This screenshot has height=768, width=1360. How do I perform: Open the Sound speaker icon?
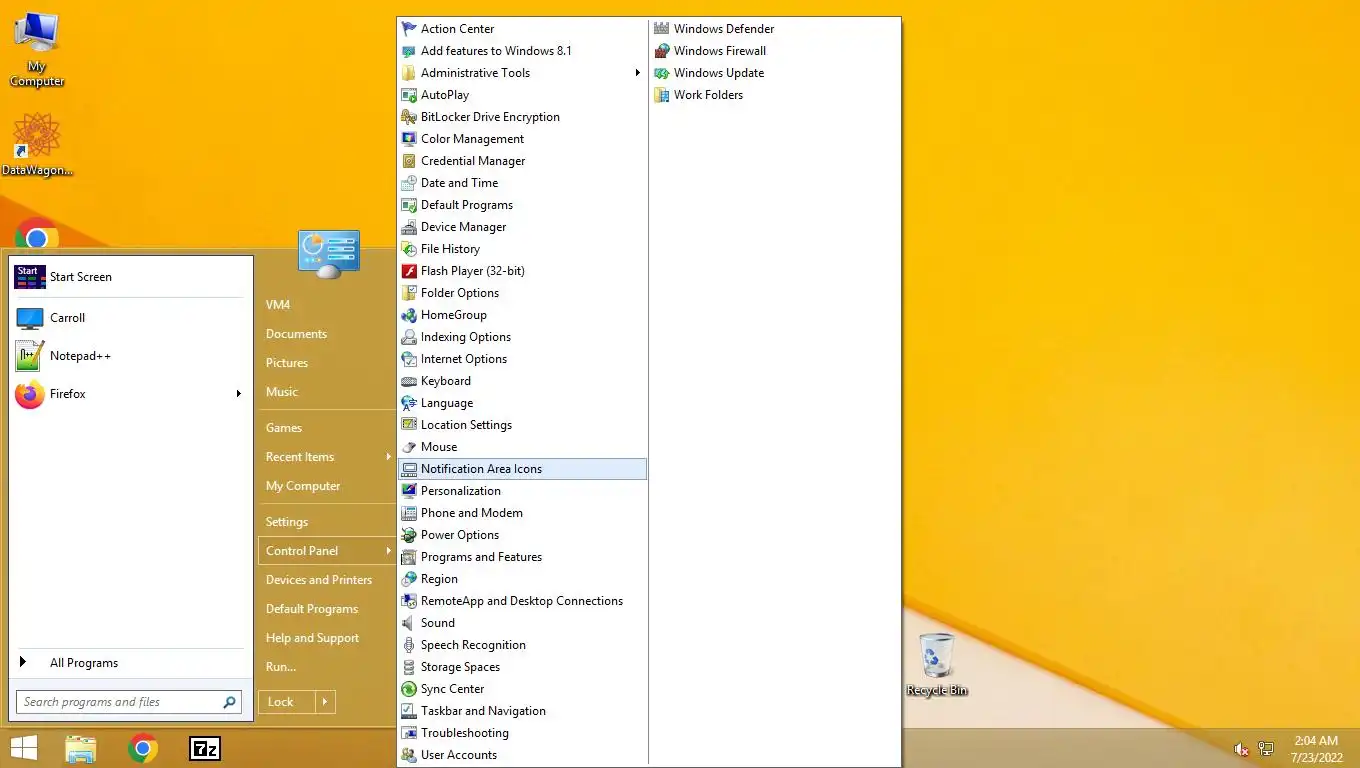409,623
